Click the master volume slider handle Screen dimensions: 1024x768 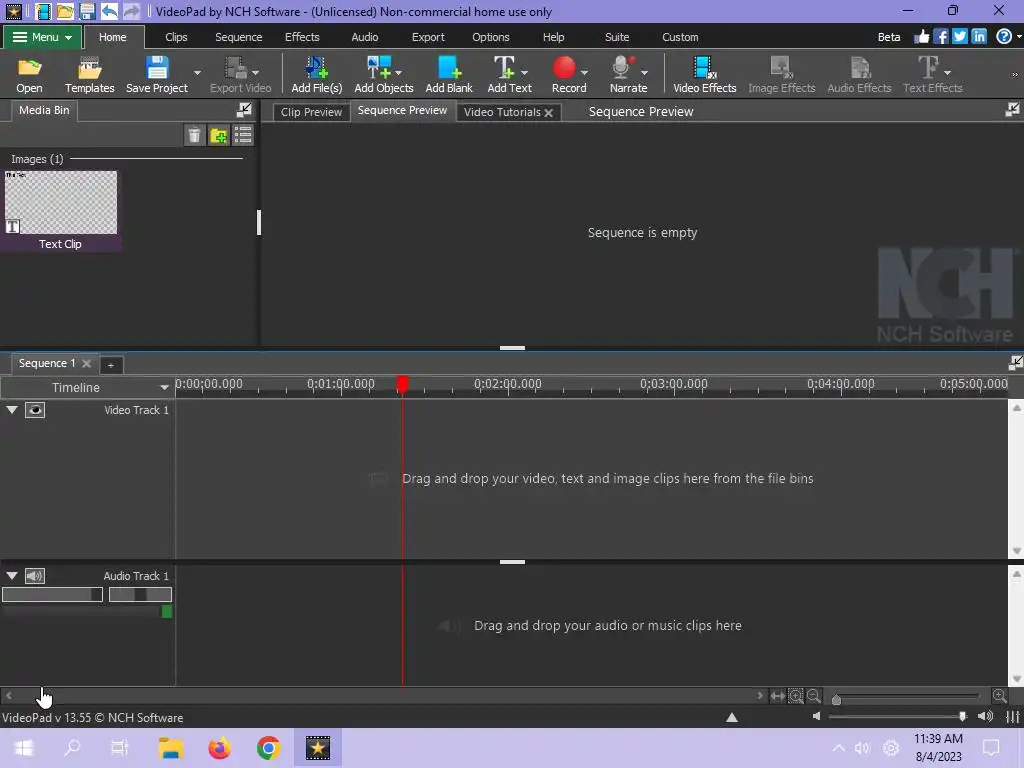point(962,717)
